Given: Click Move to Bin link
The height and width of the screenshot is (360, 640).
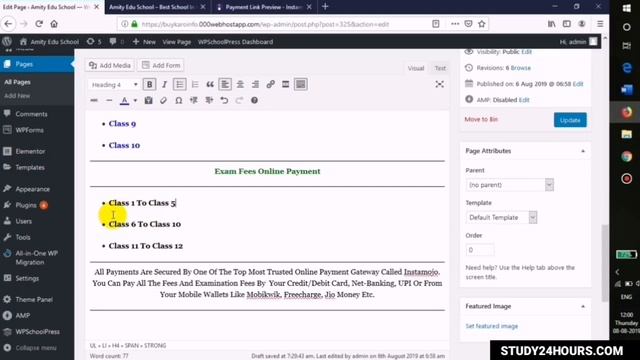Looking at the screenshot, I should coord(481,119).
